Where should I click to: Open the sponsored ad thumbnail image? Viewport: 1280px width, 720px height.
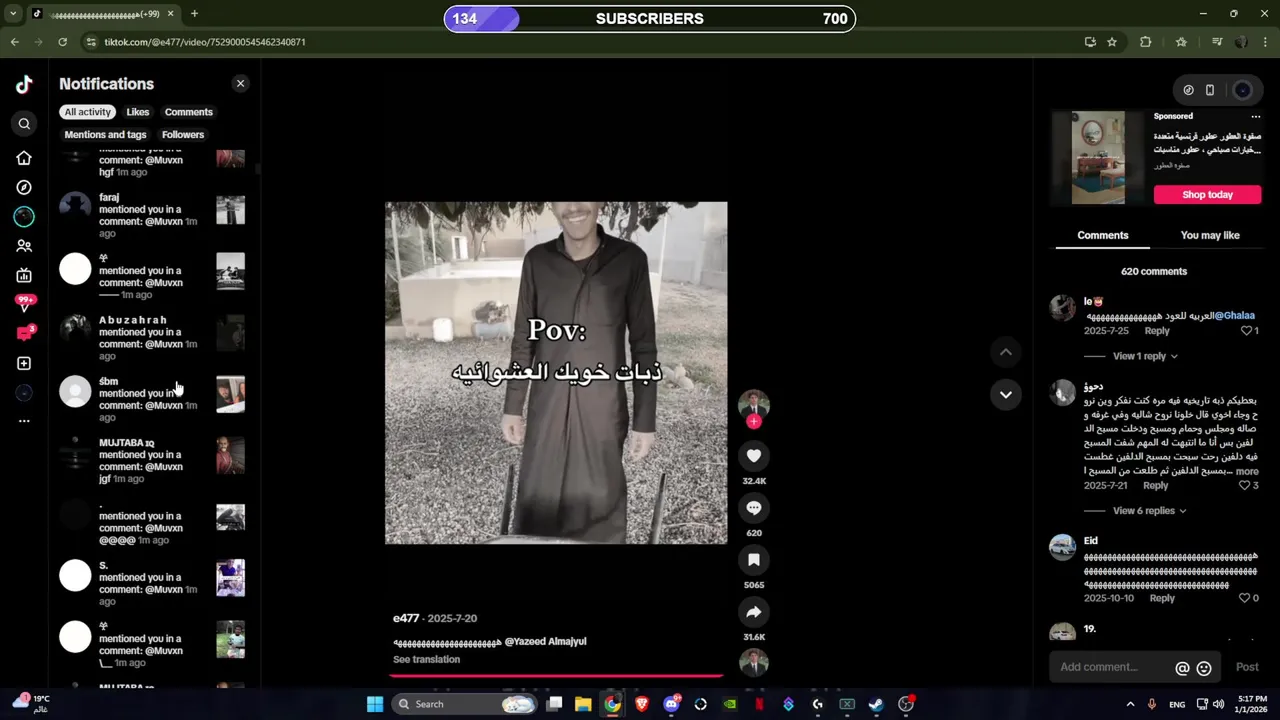tap(1098, 157)
